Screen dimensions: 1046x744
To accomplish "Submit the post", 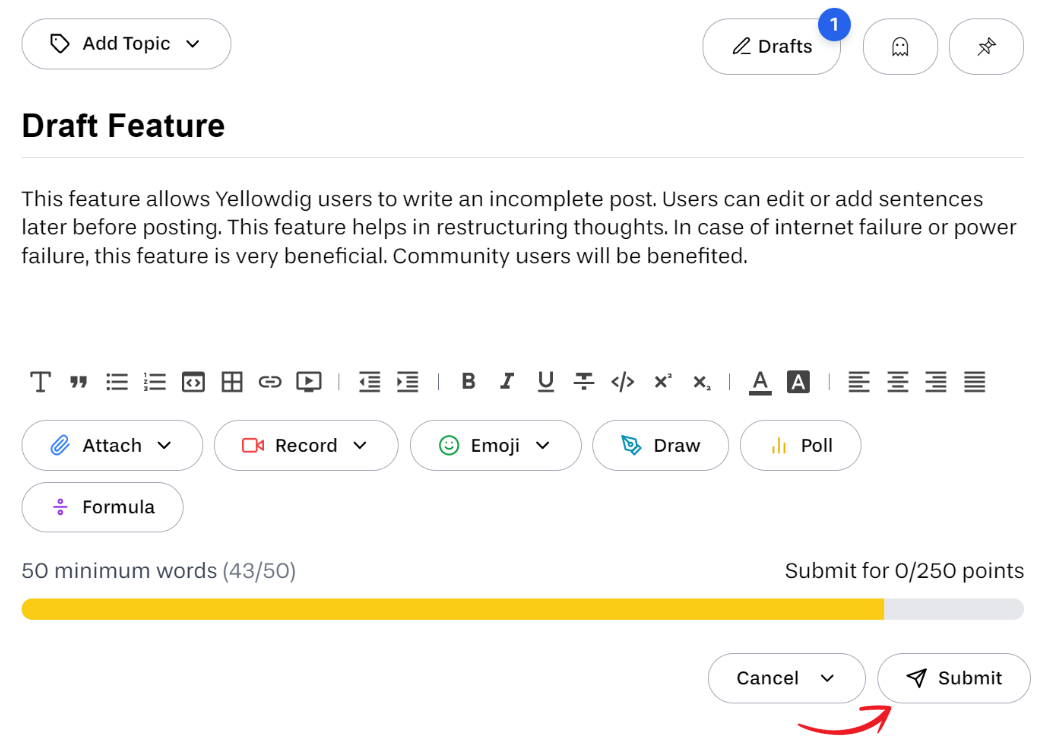I will point(954,679).
